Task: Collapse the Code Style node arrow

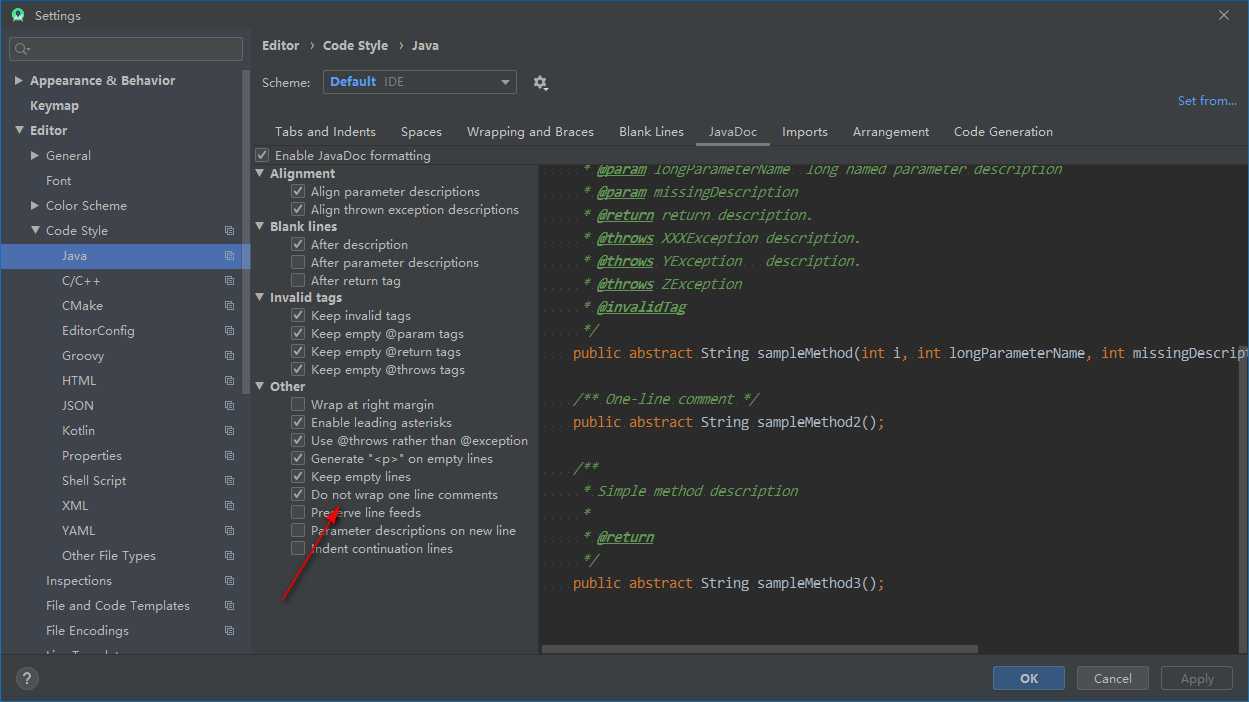Action: 35,231
